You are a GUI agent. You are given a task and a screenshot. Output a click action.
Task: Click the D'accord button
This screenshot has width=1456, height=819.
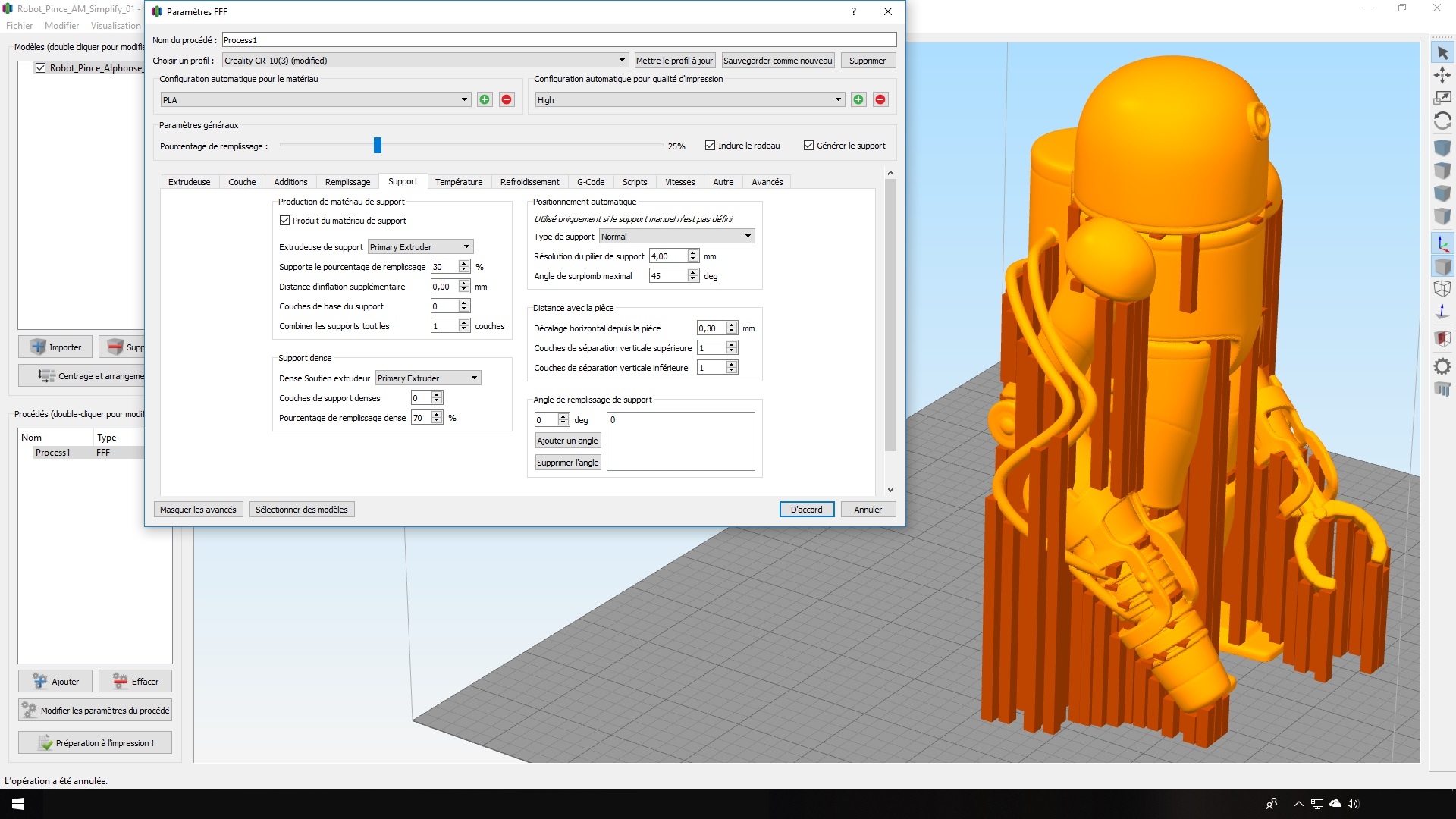(806, 510)
